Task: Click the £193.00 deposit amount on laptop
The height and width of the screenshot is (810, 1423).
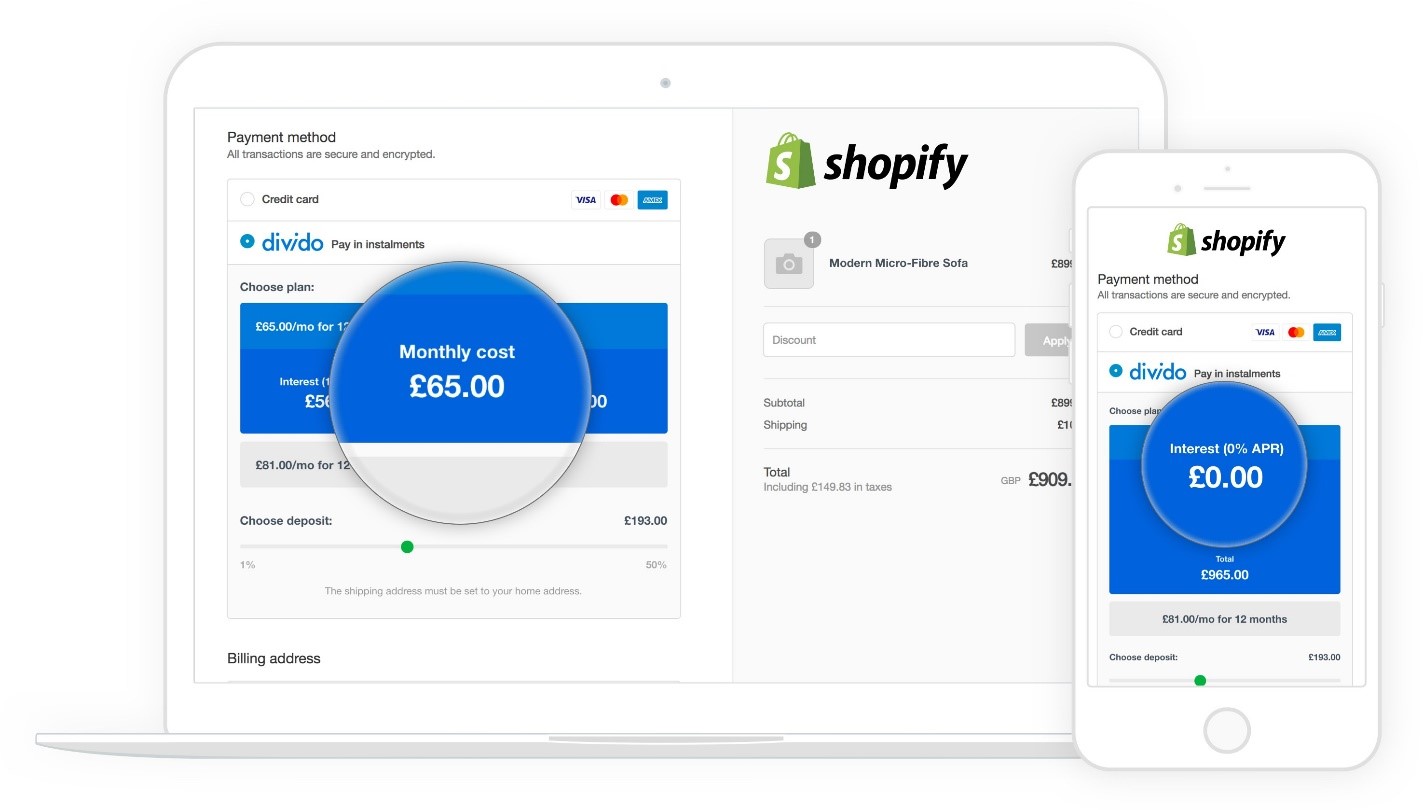Action: [x=645, y=521]
